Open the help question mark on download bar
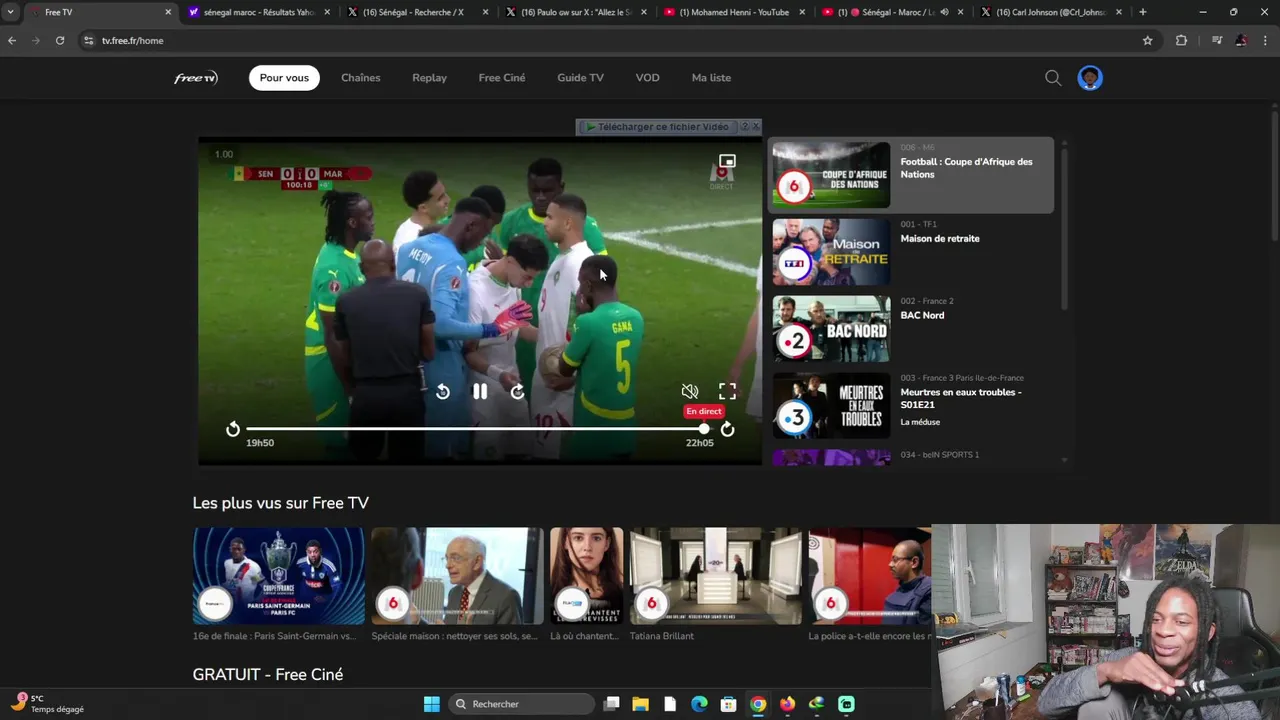 pos(744,127)
